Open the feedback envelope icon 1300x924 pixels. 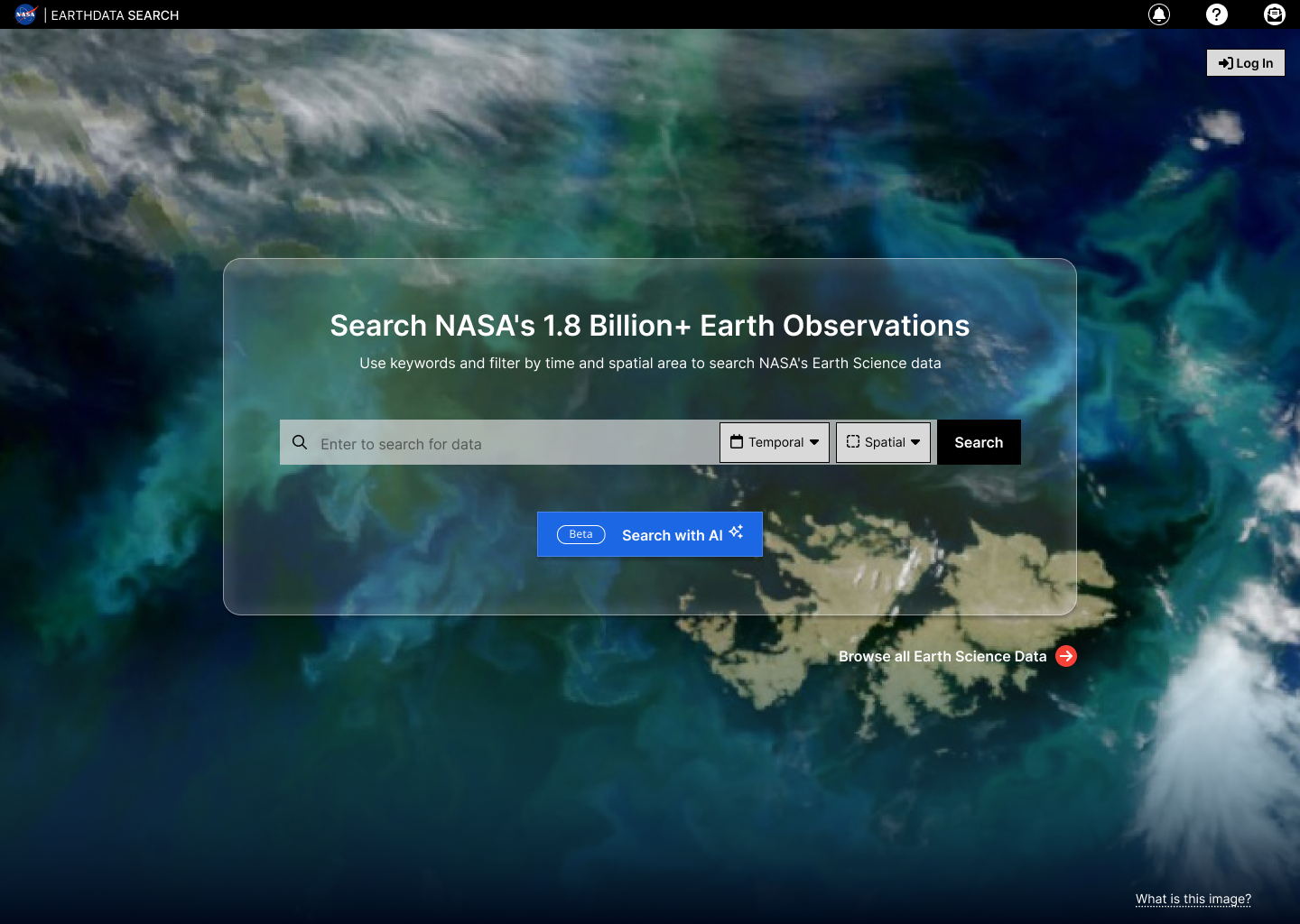click(x=1275, y=14)
